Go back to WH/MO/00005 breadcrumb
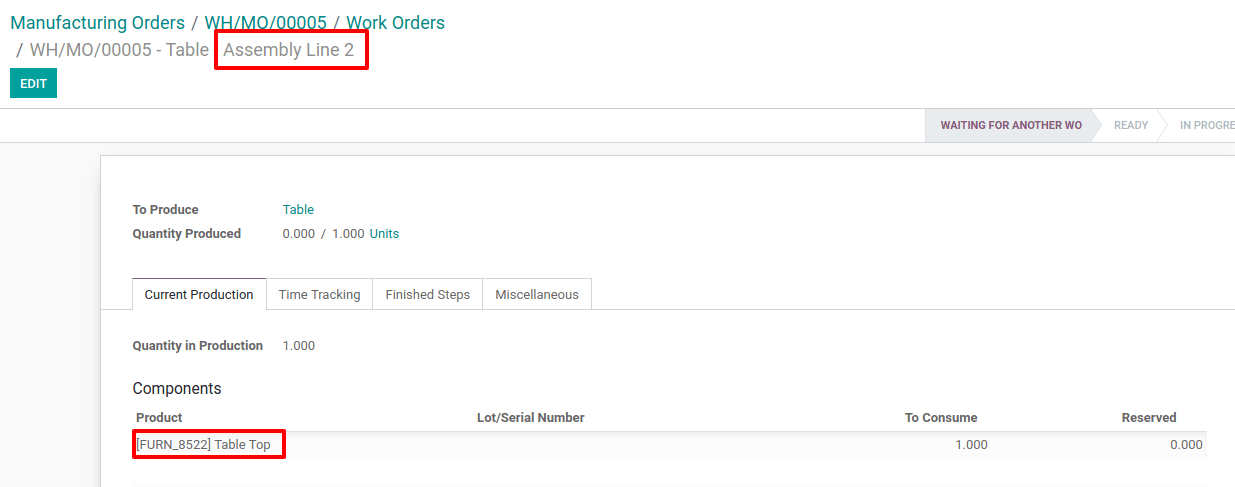The image size is (1235, 487). coord(265,23)
